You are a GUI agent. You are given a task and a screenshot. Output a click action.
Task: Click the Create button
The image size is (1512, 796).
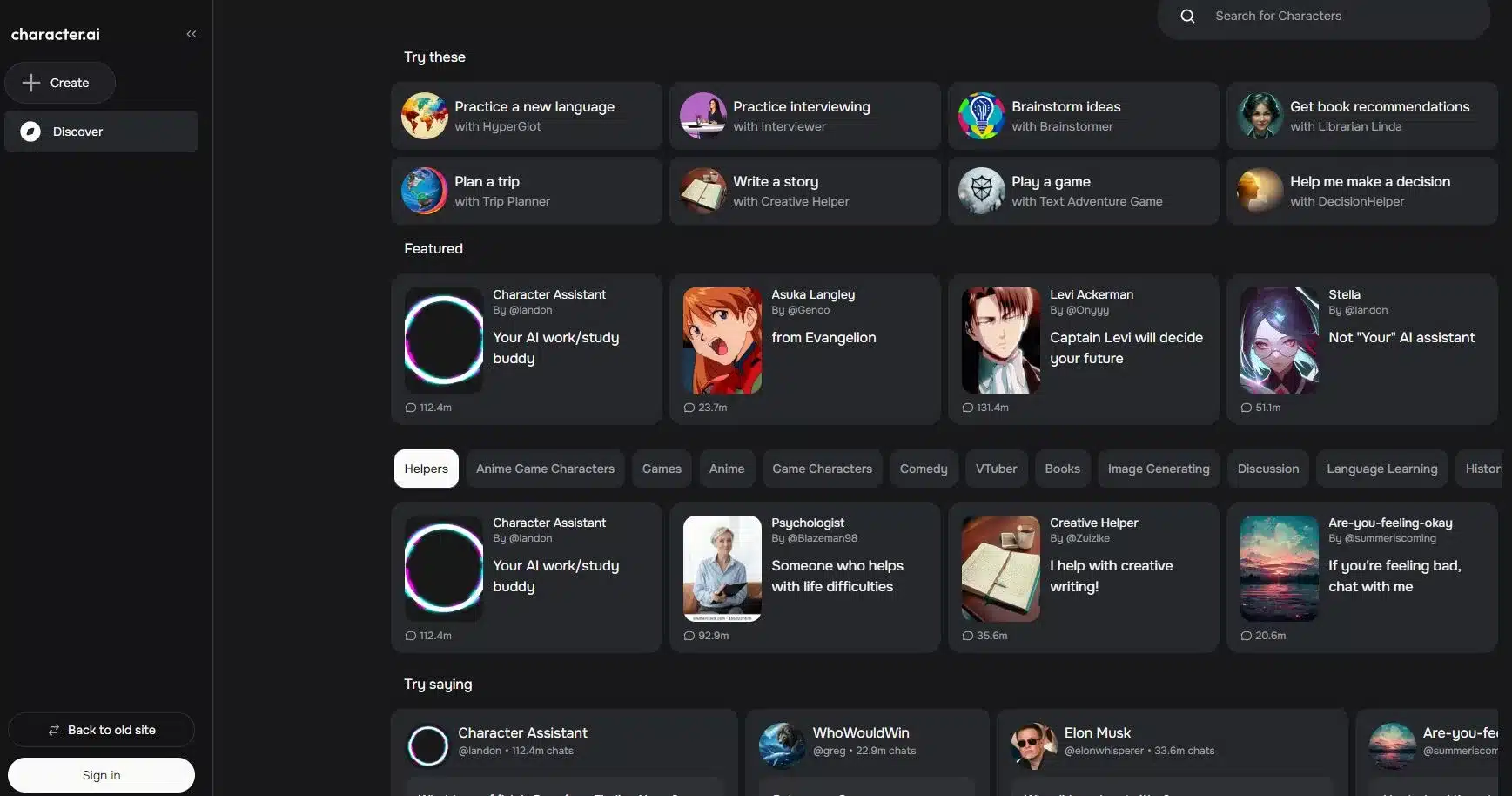(60, 83)
